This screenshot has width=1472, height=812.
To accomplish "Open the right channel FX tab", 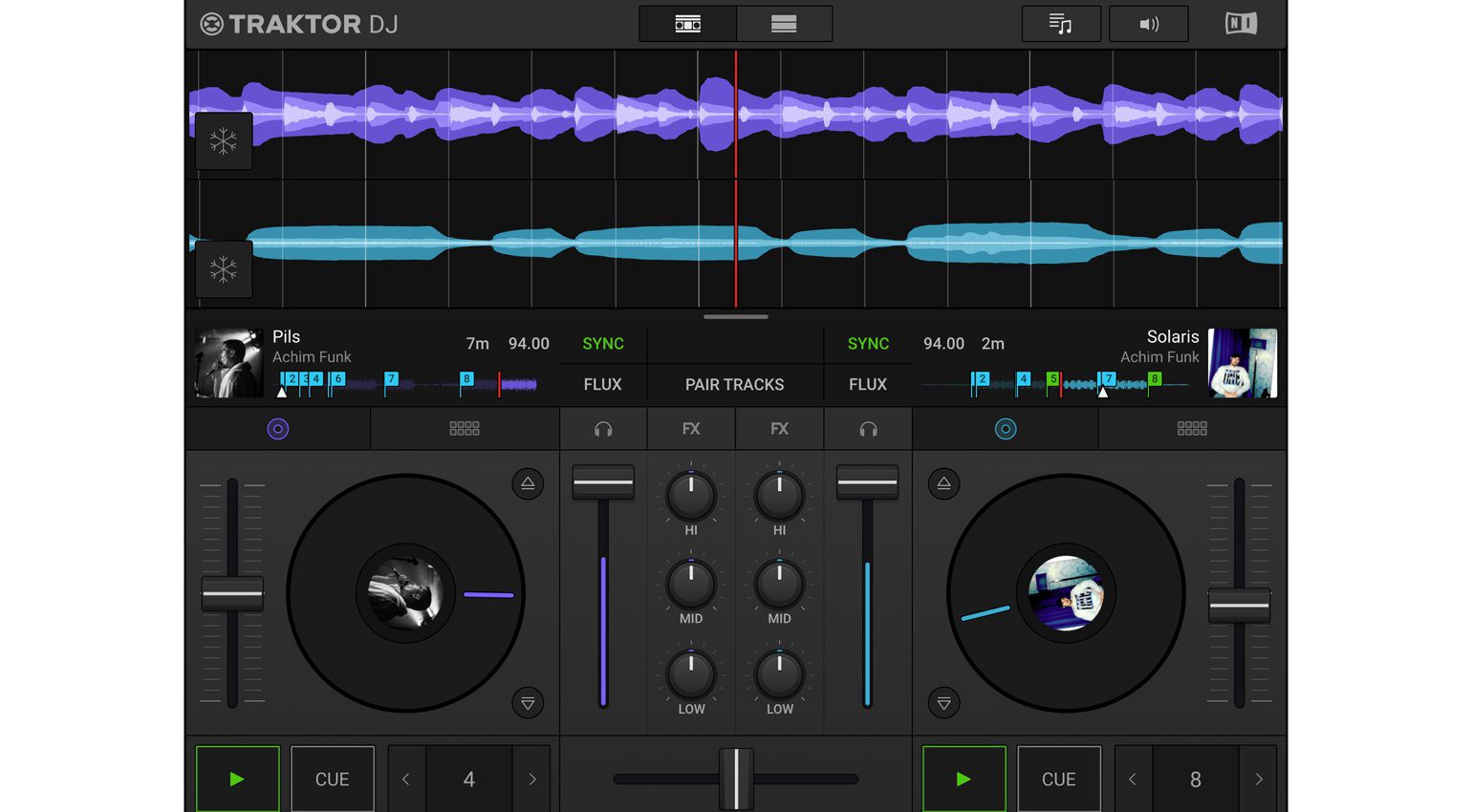I will 780,429.
